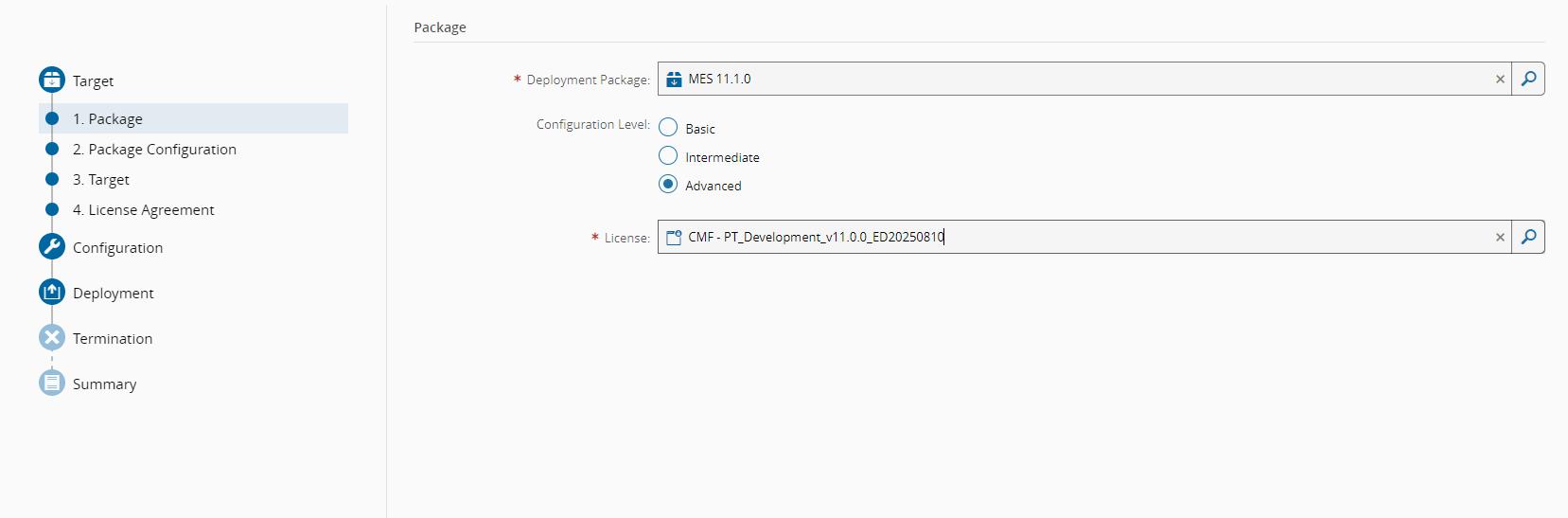This screenshot has height=518, width=1568.
Task: Click the Deployment upload icon
Action: pyautogui.click(x=52, y=293)
